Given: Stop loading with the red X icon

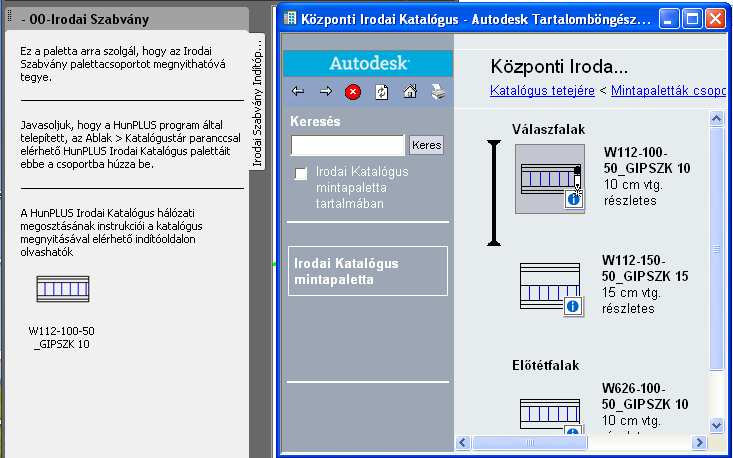Looking at the screenshot, I should click(353, 92).
